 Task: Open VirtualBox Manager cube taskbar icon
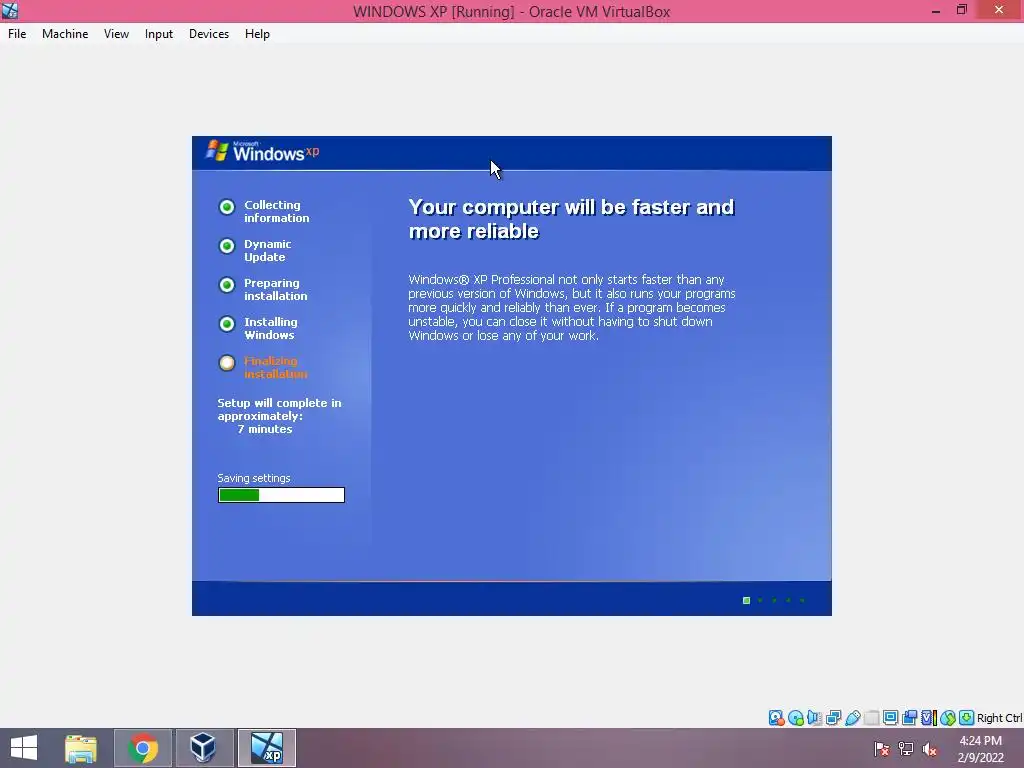[x=203, y=748]
